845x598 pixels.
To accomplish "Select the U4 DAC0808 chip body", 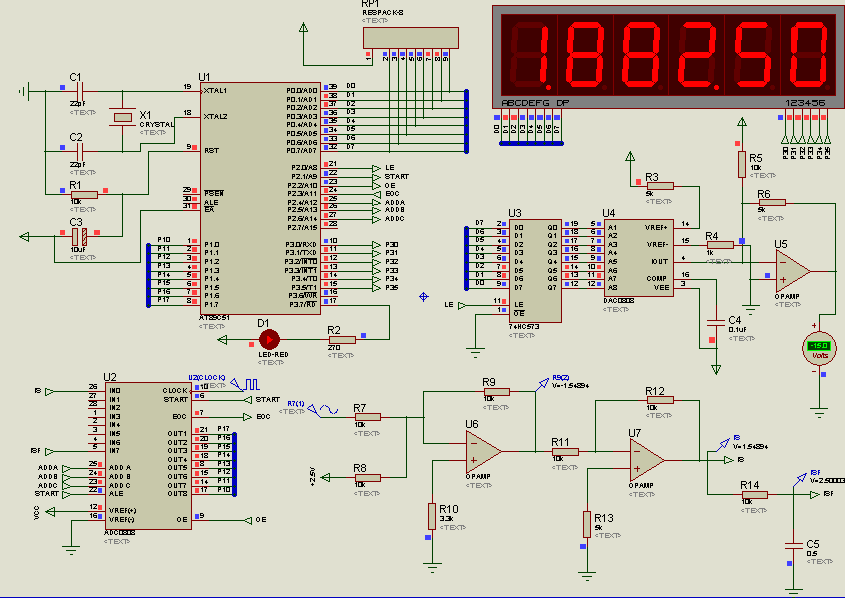I will coord(639,258).
